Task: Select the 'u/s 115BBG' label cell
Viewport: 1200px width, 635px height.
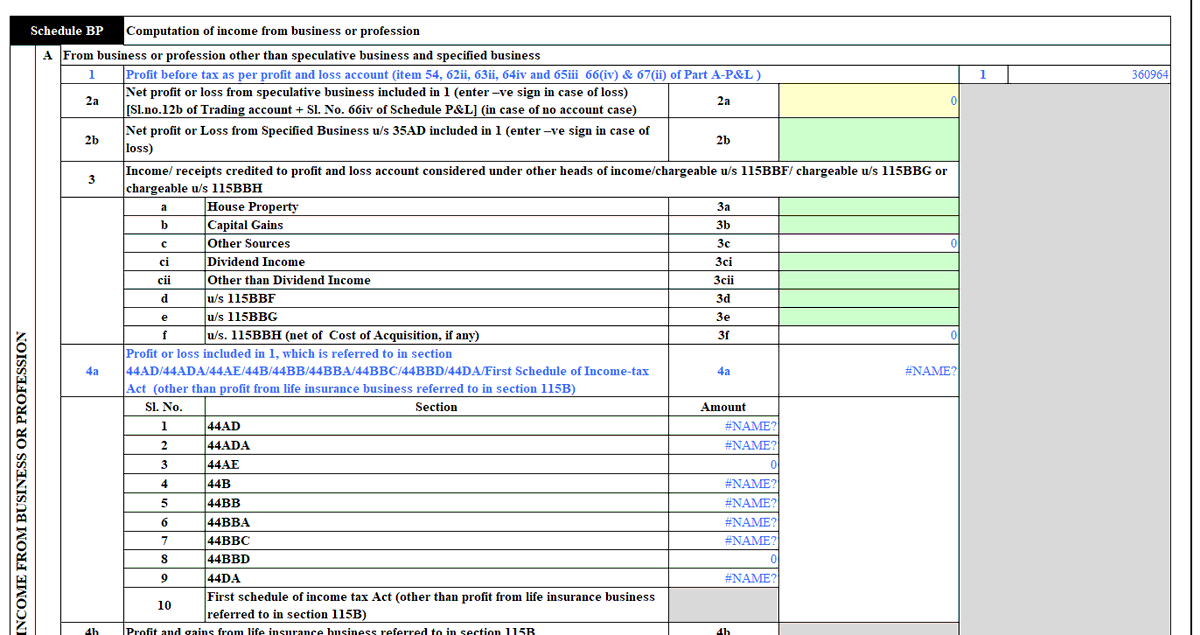Action: coord(436,316)
